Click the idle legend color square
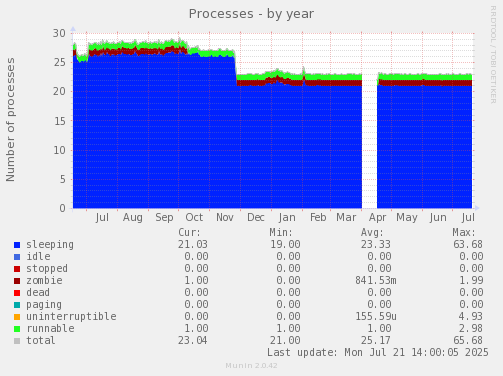503x376 pixels. point(17,257)
